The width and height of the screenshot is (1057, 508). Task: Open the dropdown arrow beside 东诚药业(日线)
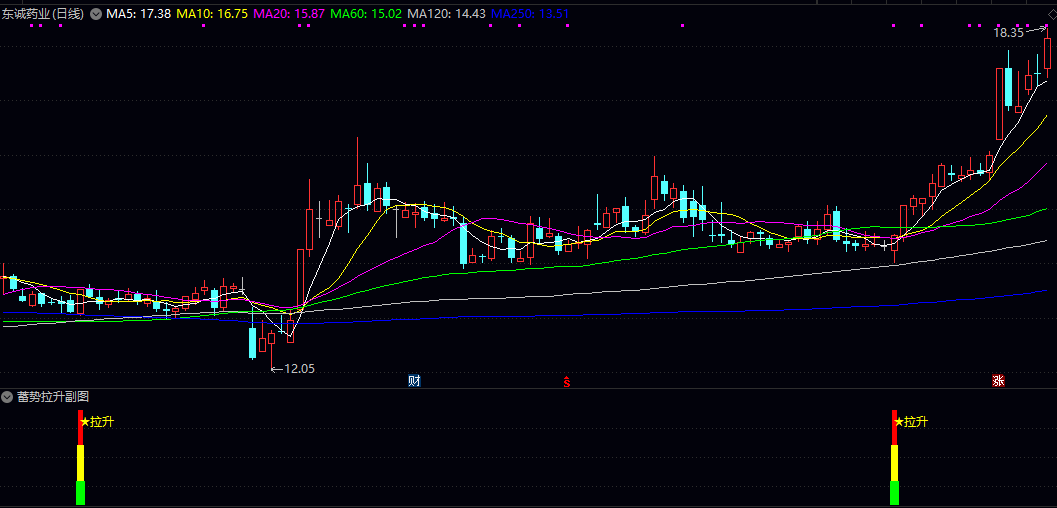[x=95, y=14]
